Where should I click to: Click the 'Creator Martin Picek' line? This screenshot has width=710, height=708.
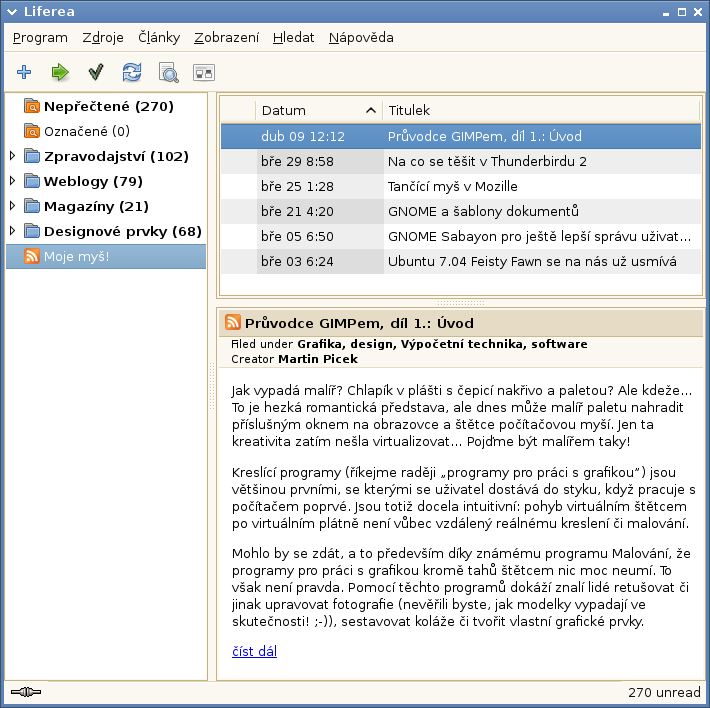pyautogui.click(x=294, y=359)
